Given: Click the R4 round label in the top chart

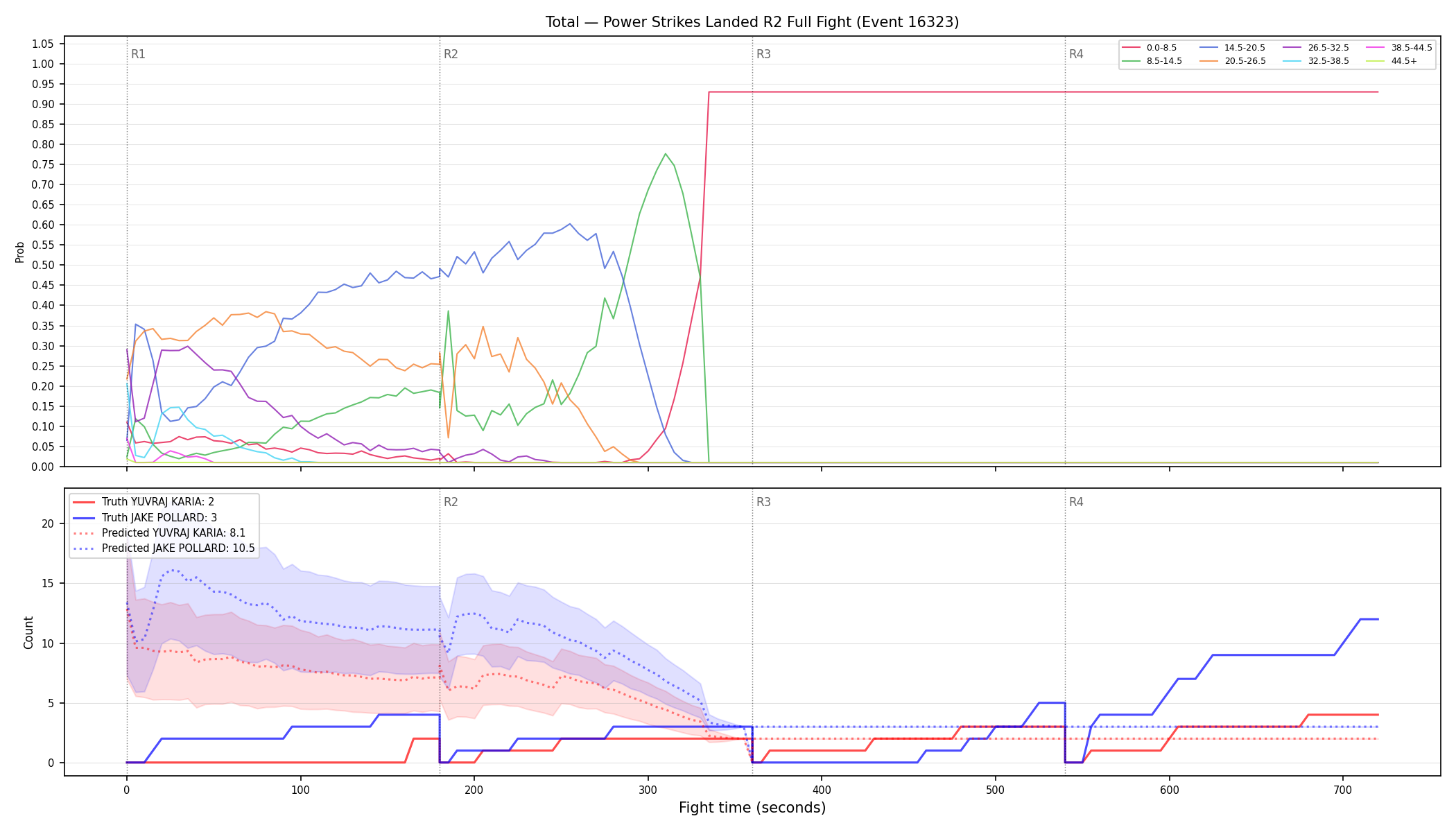Looking at the screenshot, I should point(1076,54).
